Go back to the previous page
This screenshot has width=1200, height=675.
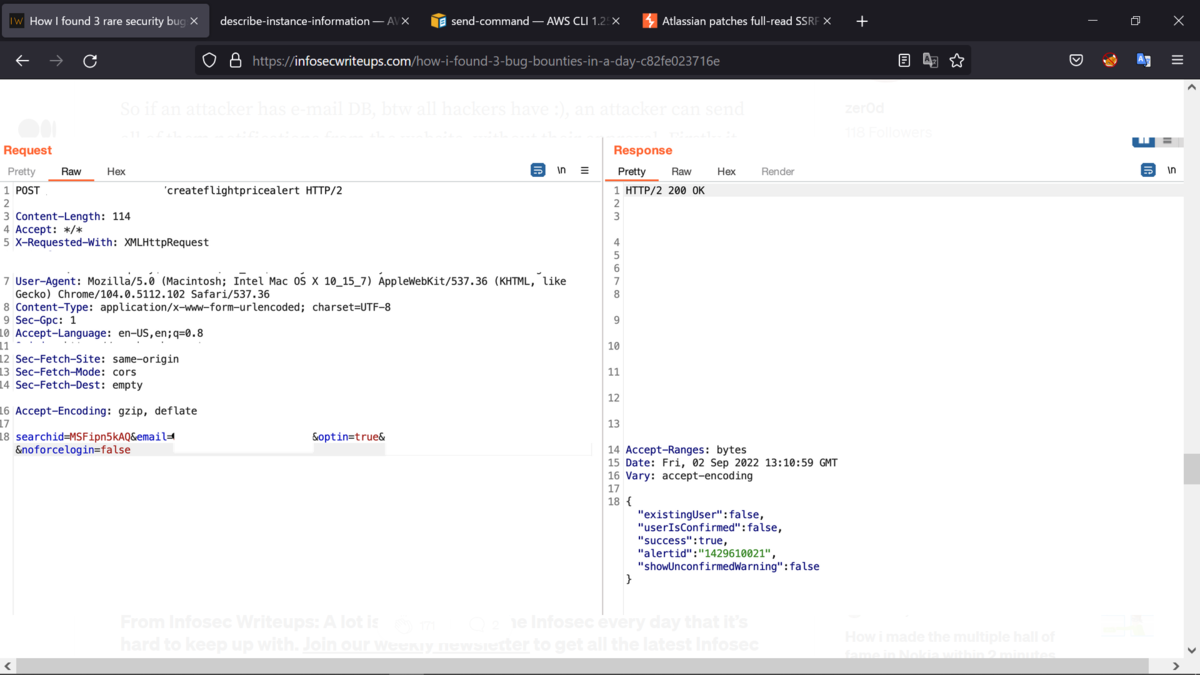[22, 60]
